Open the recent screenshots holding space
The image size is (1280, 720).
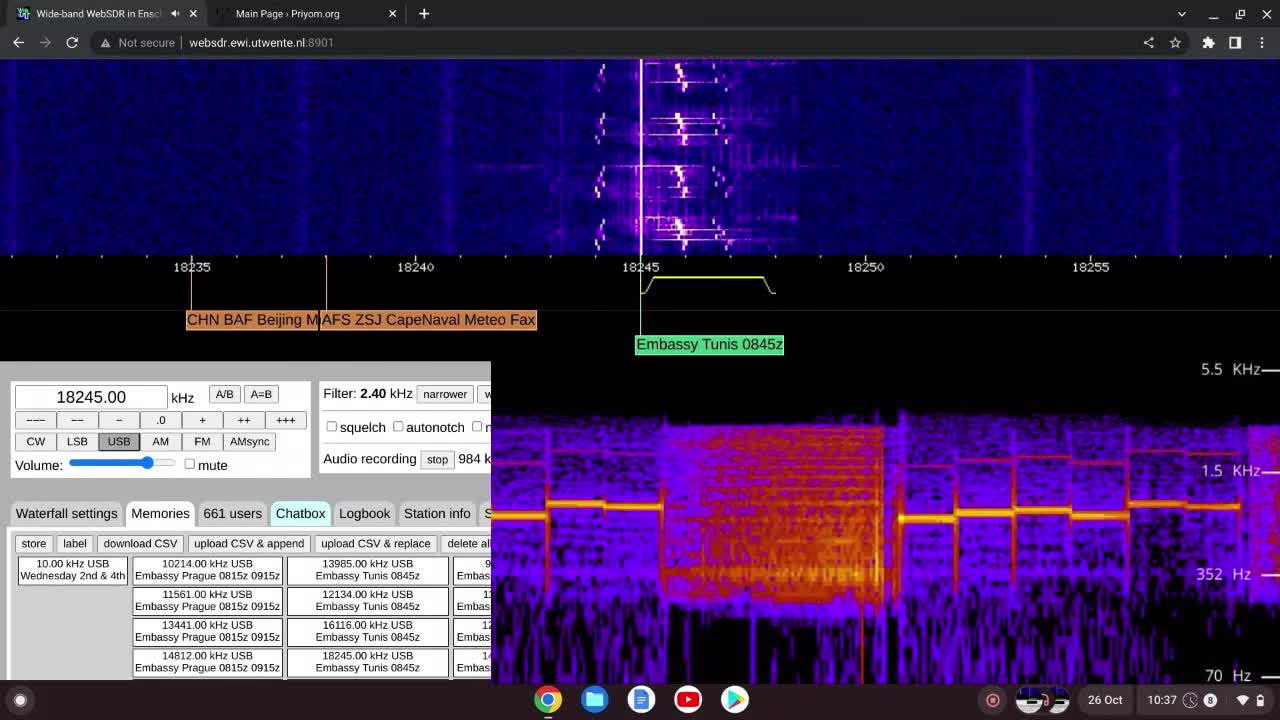[x=1042, y=700]
